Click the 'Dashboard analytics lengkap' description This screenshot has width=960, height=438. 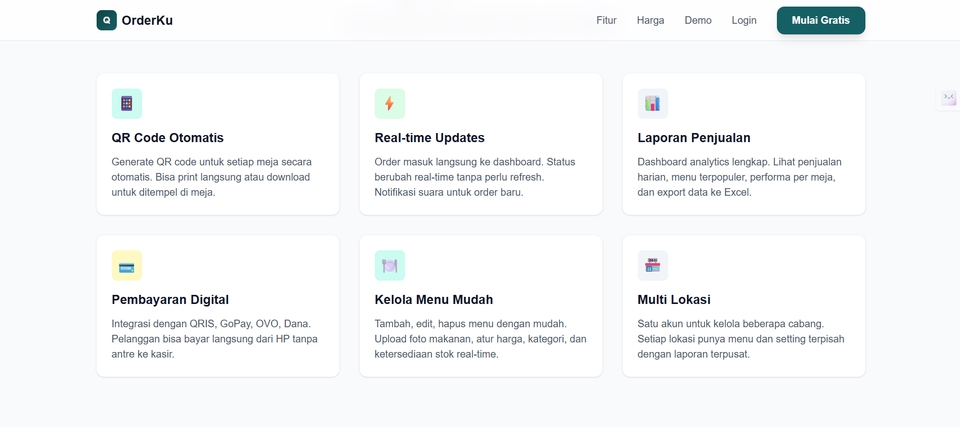coord(740,177)
